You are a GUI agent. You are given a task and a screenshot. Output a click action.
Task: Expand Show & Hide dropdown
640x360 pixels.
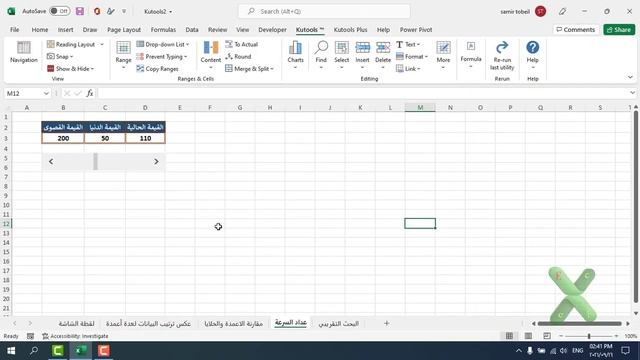(x=93, y=69)
